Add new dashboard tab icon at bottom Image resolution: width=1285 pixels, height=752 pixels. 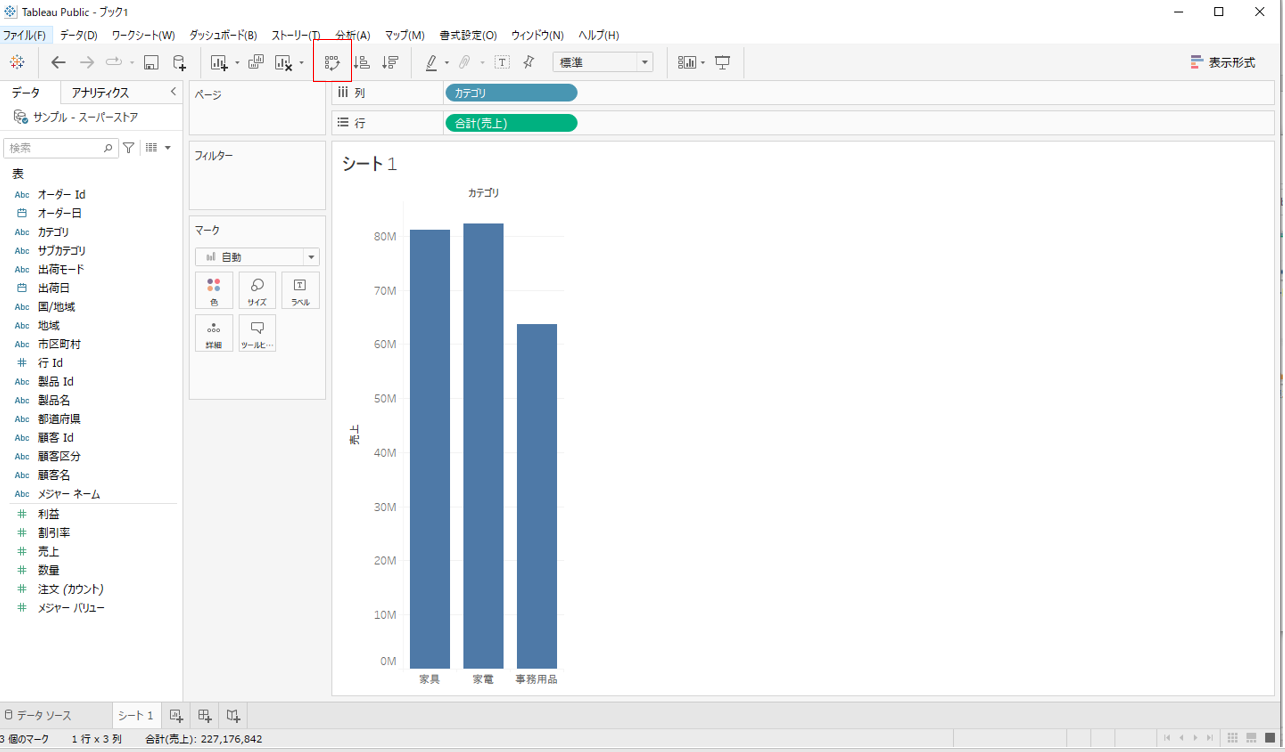coord(205,715)
